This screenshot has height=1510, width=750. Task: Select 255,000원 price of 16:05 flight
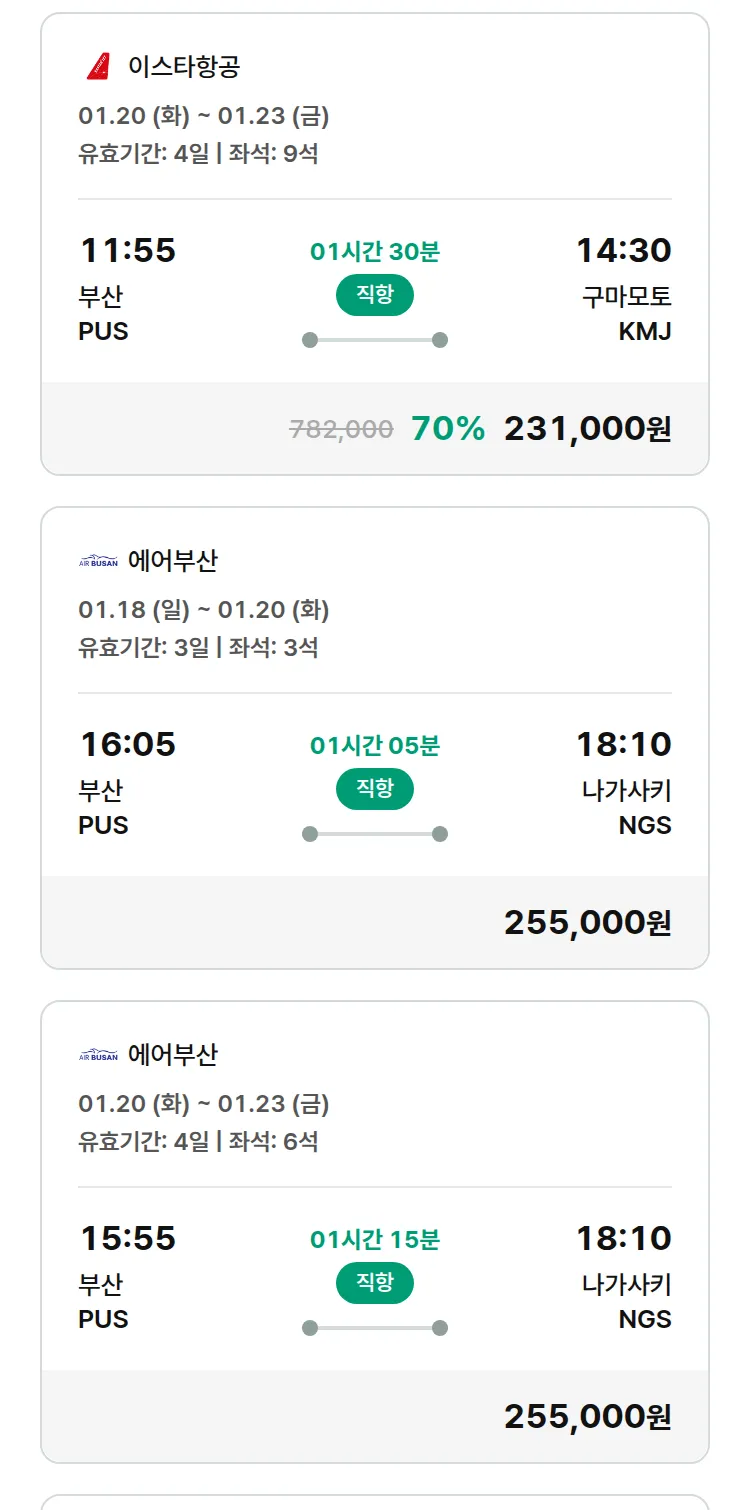coord(587,923)
